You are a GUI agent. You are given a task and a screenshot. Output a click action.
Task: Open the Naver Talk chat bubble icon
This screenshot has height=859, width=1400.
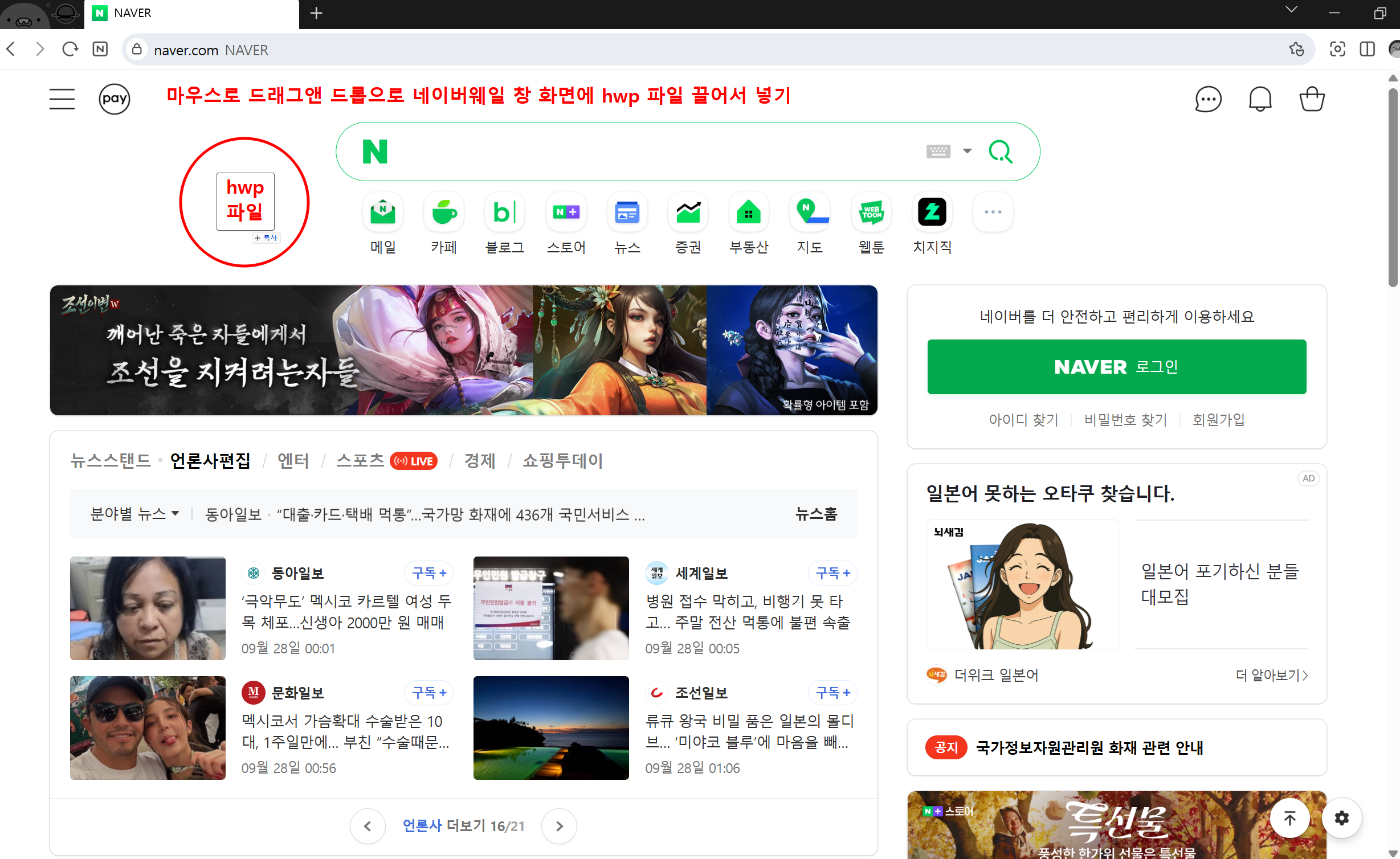tap(1207, 99)
